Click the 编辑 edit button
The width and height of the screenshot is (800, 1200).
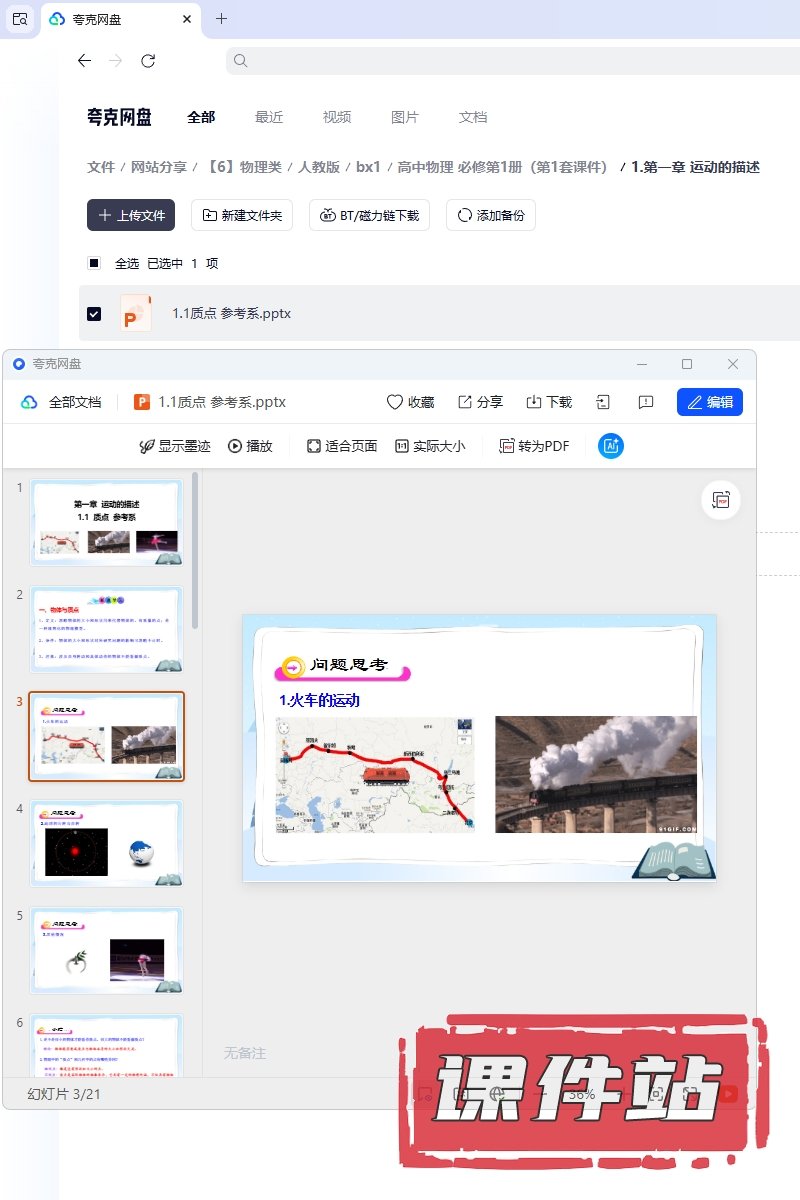709,402
